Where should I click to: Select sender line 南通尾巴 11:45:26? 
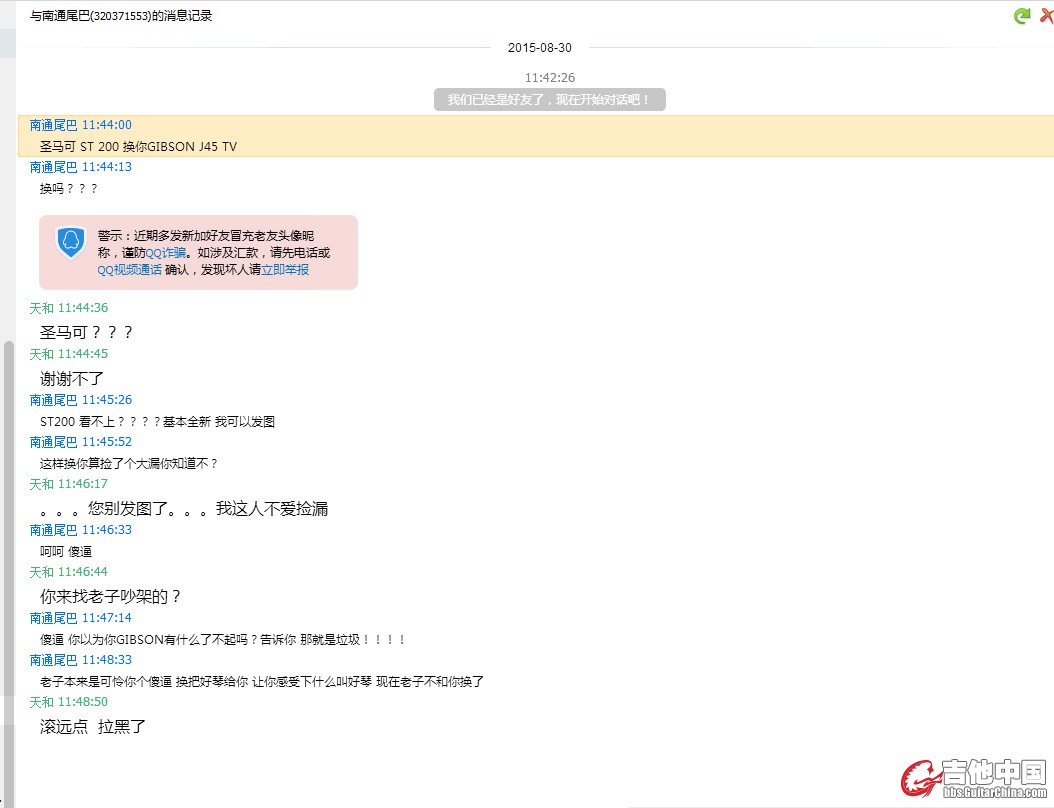coord(81,400)
